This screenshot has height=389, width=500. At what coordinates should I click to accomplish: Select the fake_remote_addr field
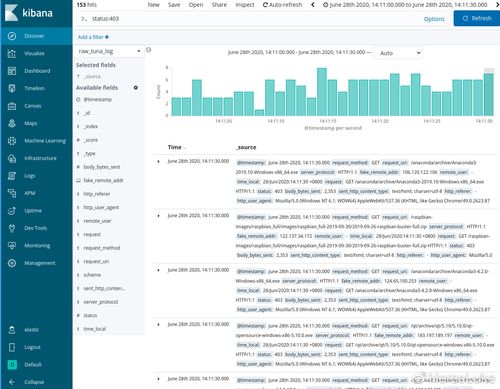[x=103, y=180]
